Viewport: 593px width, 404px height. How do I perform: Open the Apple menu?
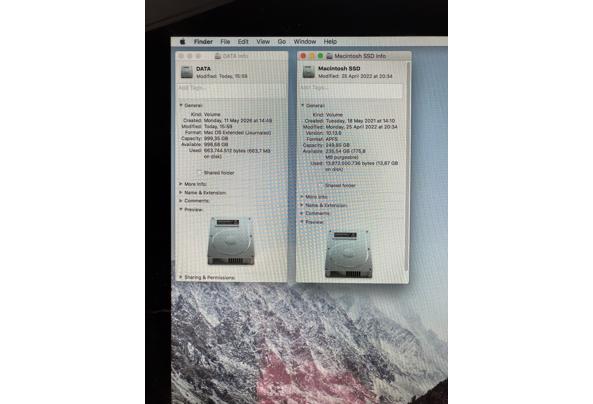(x=182, y=42)
